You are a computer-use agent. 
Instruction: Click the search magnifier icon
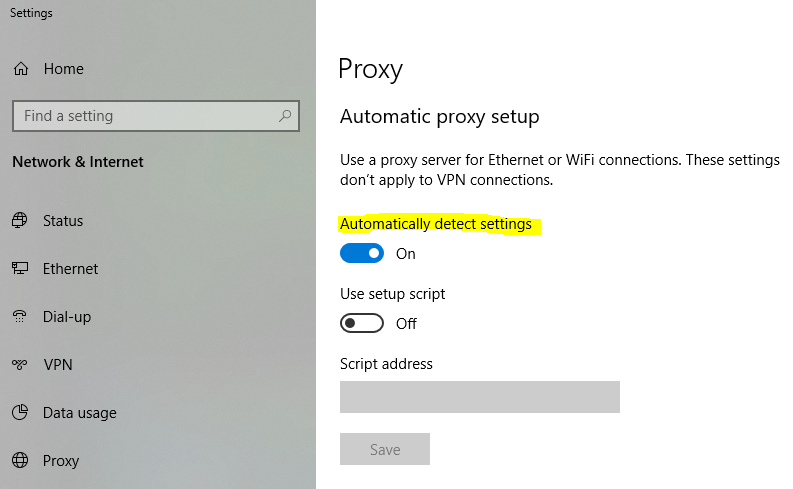pyautogui.click(x=285, y=116)
